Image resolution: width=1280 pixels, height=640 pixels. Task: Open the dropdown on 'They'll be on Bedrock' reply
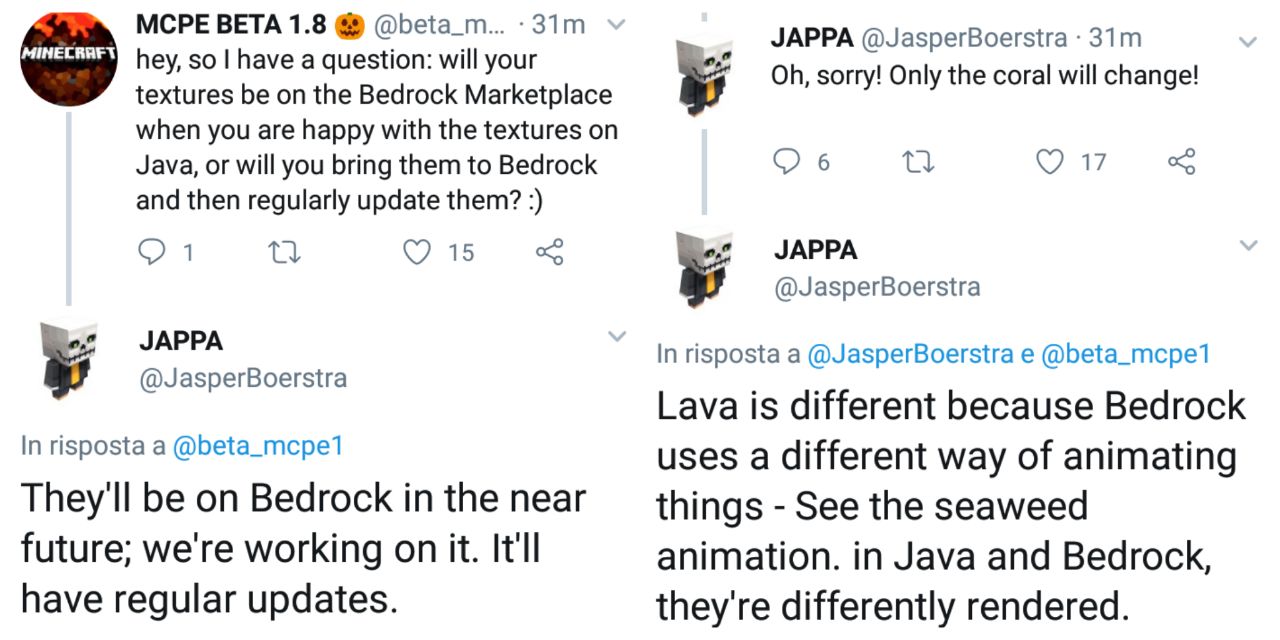[617, 337]
